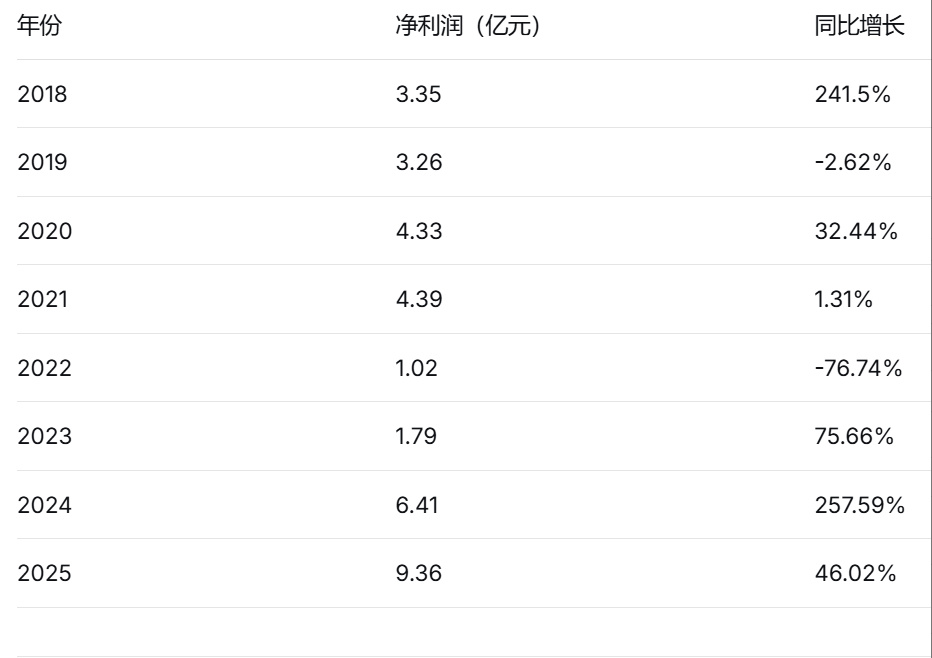Select the 257.59% growth cell
This screenshot has height=658, width=932.
[x=859, y=506]
